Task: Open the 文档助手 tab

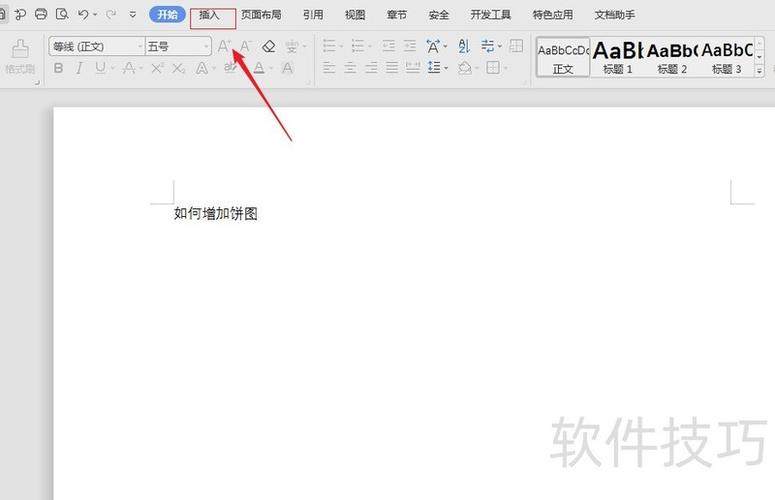Action: pos(614,15)
